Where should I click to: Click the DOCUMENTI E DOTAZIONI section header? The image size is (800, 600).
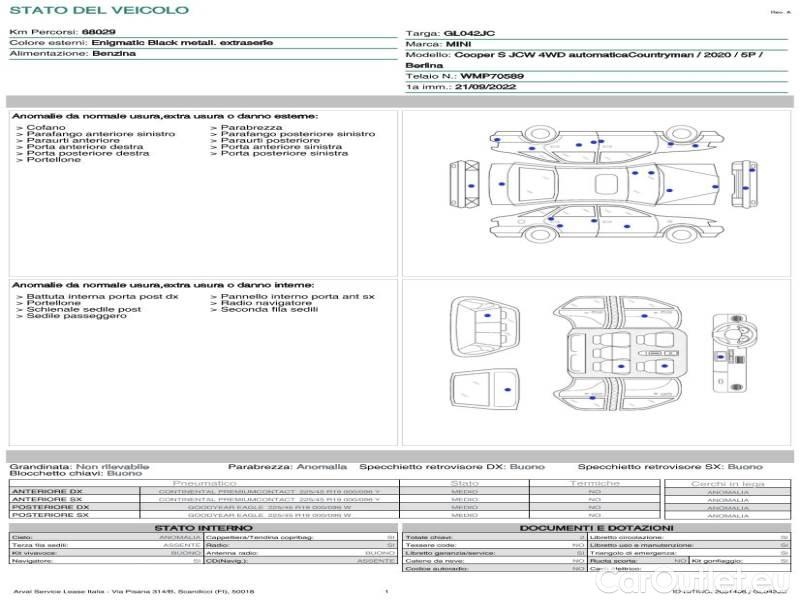pos(596,528)
